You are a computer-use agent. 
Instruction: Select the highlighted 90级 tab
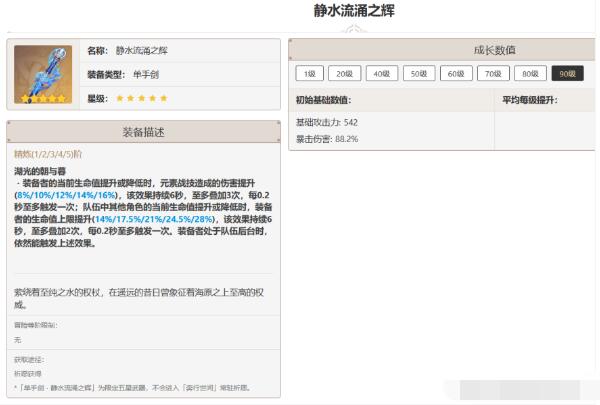click(567, 73)
